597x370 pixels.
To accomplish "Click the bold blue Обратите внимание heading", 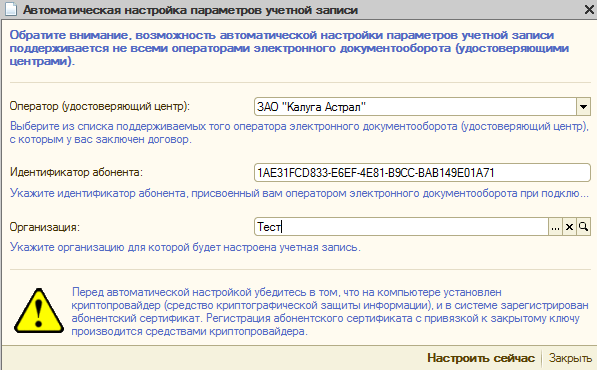I will point(289,48).
